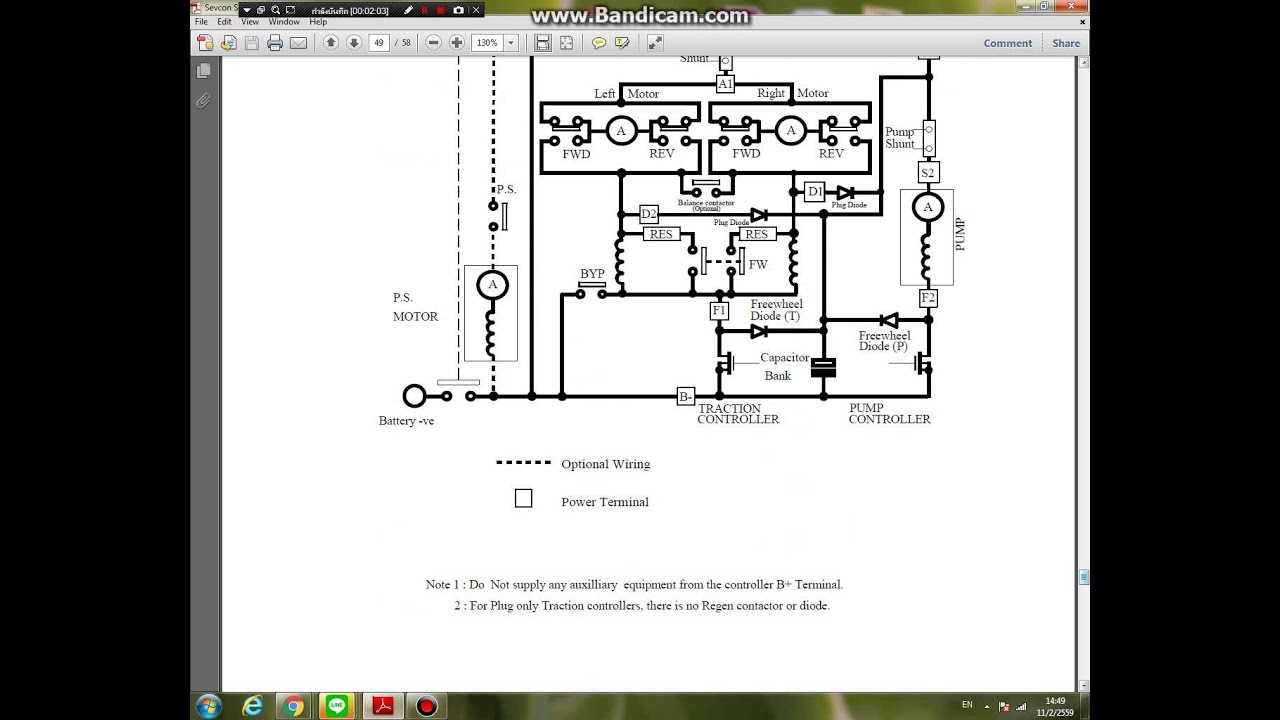Screen dimensions: 1280x720
Task: Print the document using printer icon
Action: (x=275, y=43)
